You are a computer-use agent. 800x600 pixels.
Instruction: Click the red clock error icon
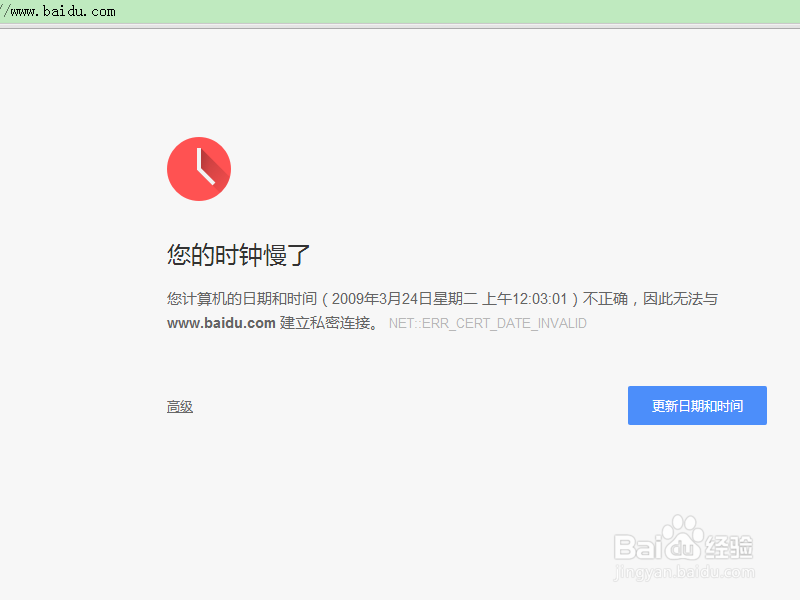(x=199, y=169)
